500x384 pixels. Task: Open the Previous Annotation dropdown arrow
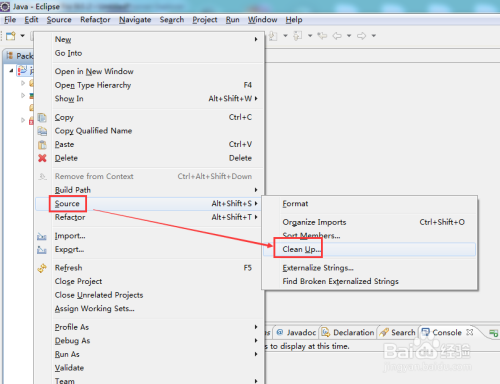click(310, 35)
